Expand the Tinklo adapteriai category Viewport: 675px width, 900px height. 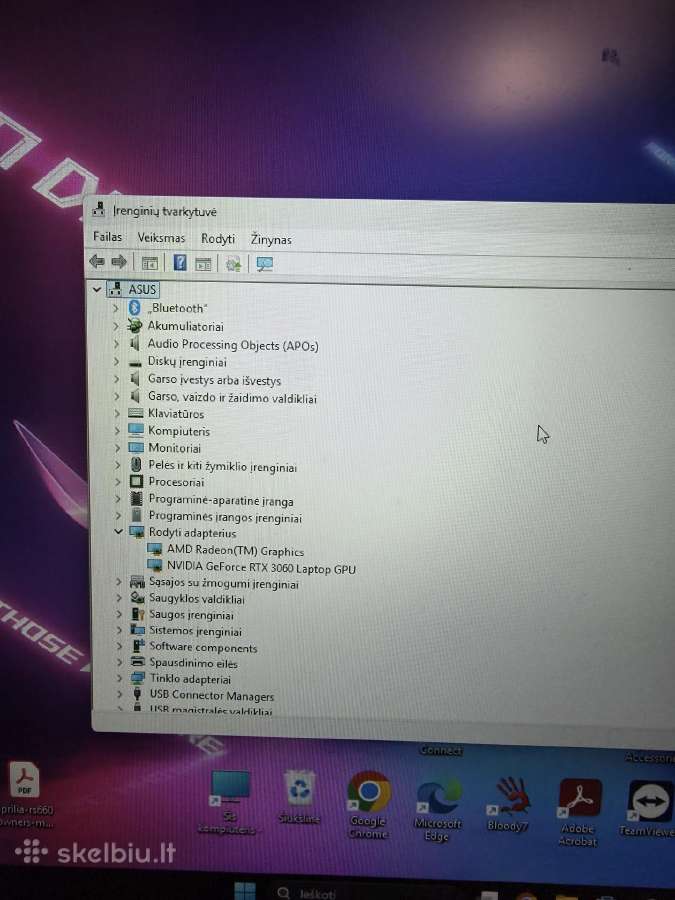point(119,678)
